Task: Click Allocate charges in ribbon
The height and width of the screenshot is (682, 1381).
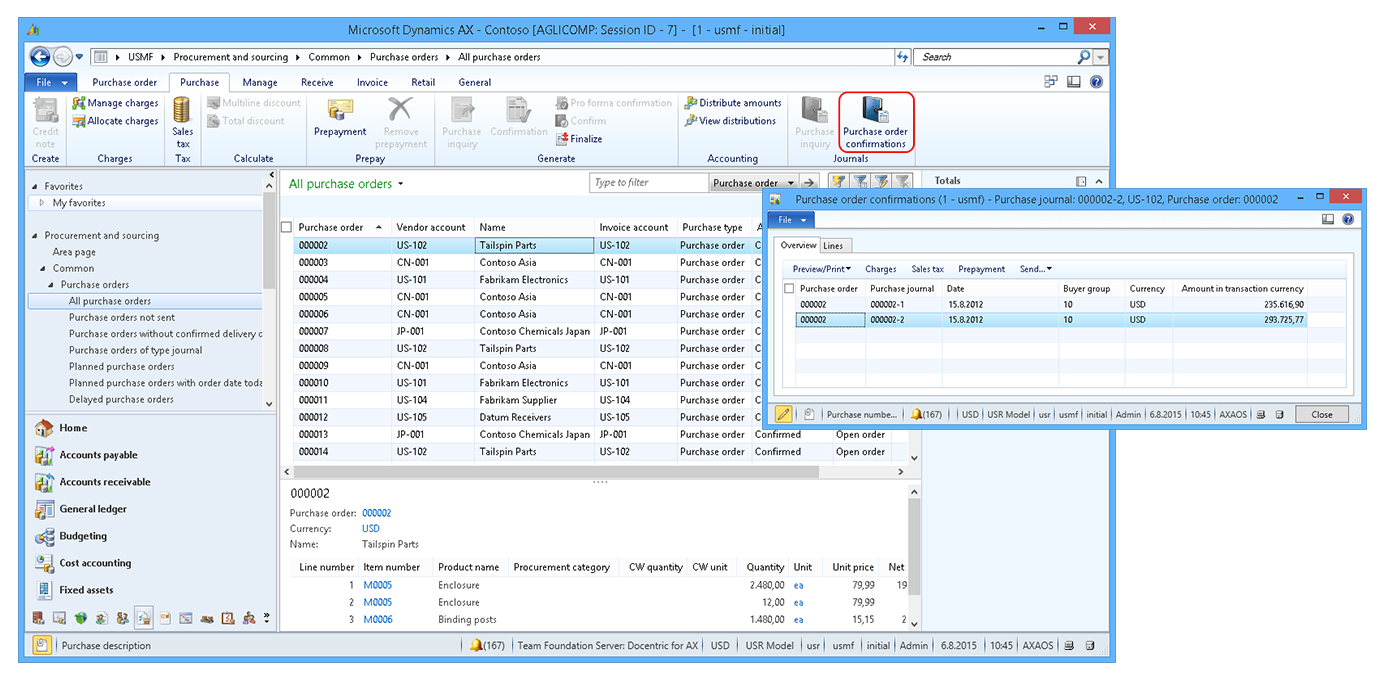Action: pyautogui.click(x=115, y=121)
